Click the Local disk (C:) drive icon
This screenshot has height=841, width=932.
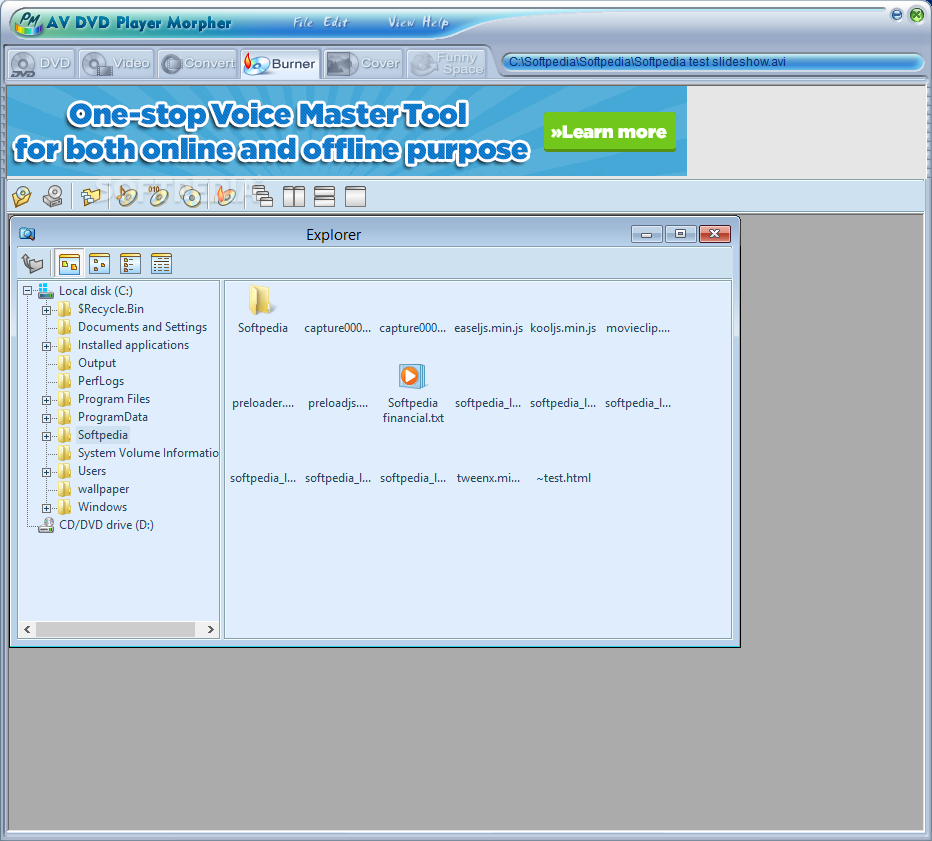[46, 291]
